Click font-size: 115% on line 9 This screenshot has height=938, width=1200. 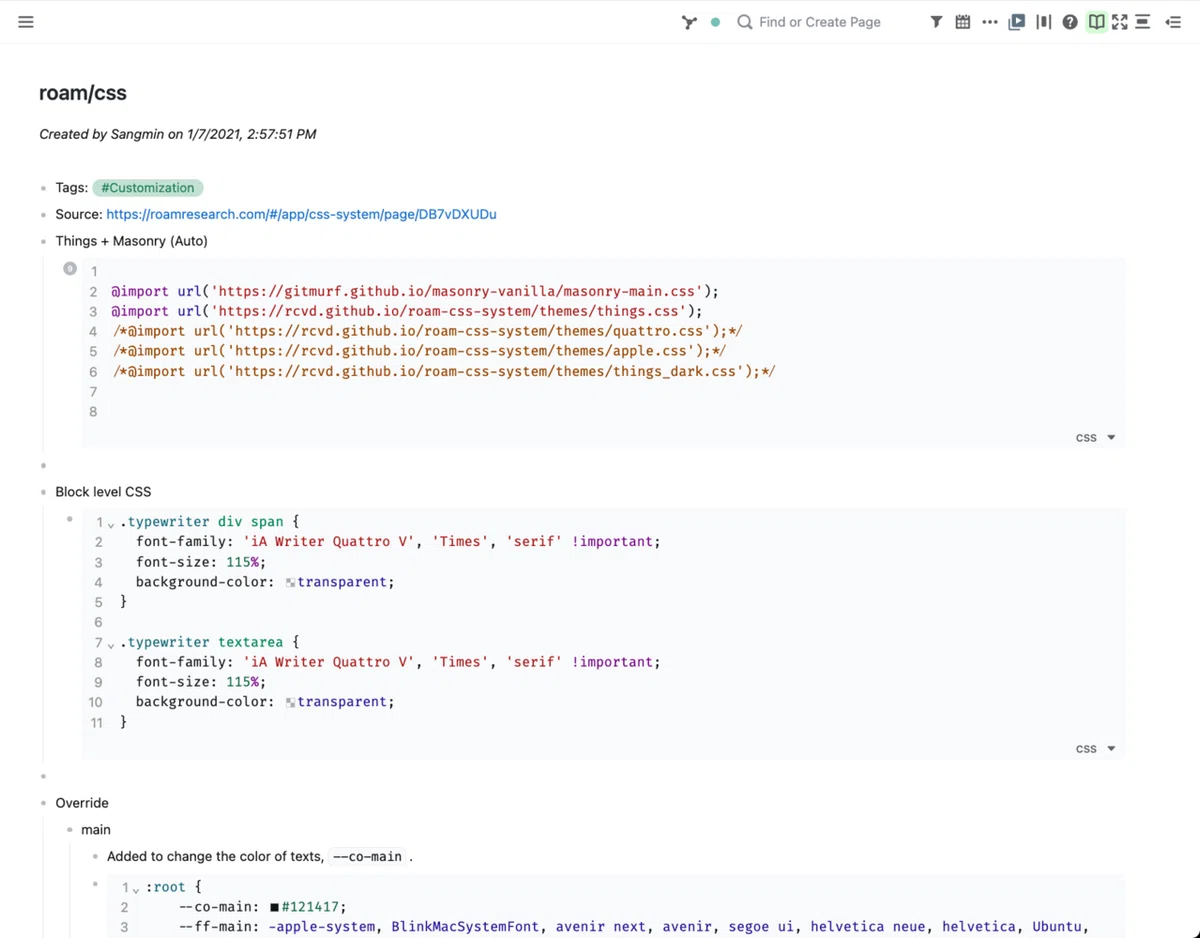(x=201, y=682)
